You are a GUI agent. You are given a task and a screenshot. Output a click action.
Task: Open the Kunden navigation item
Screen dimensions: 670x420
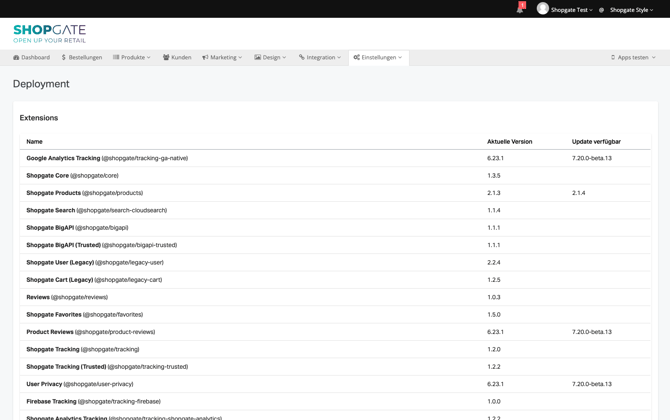point(177,57)
